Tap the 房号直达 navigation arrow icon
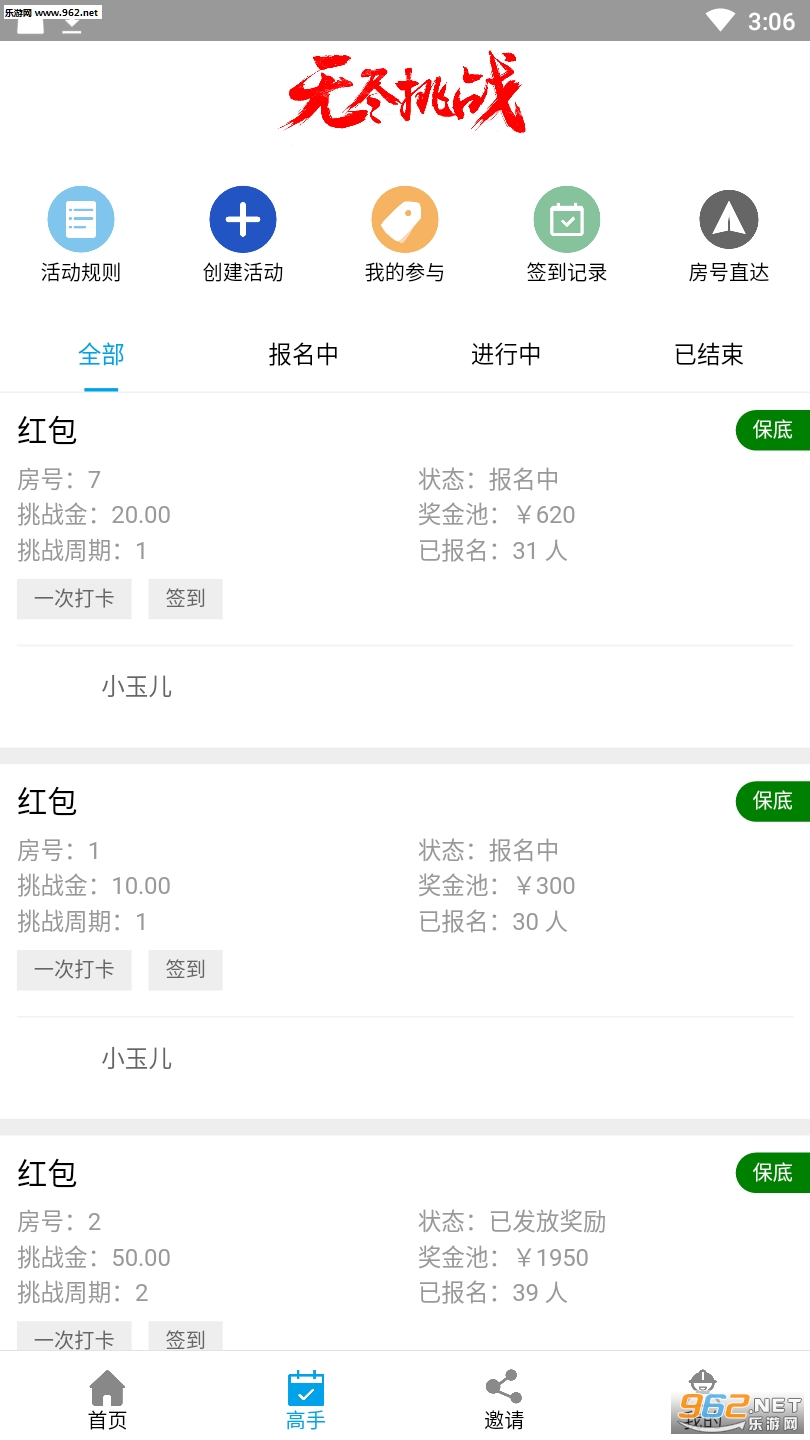This screenshot has width=810, height=1440. (729, 219)
